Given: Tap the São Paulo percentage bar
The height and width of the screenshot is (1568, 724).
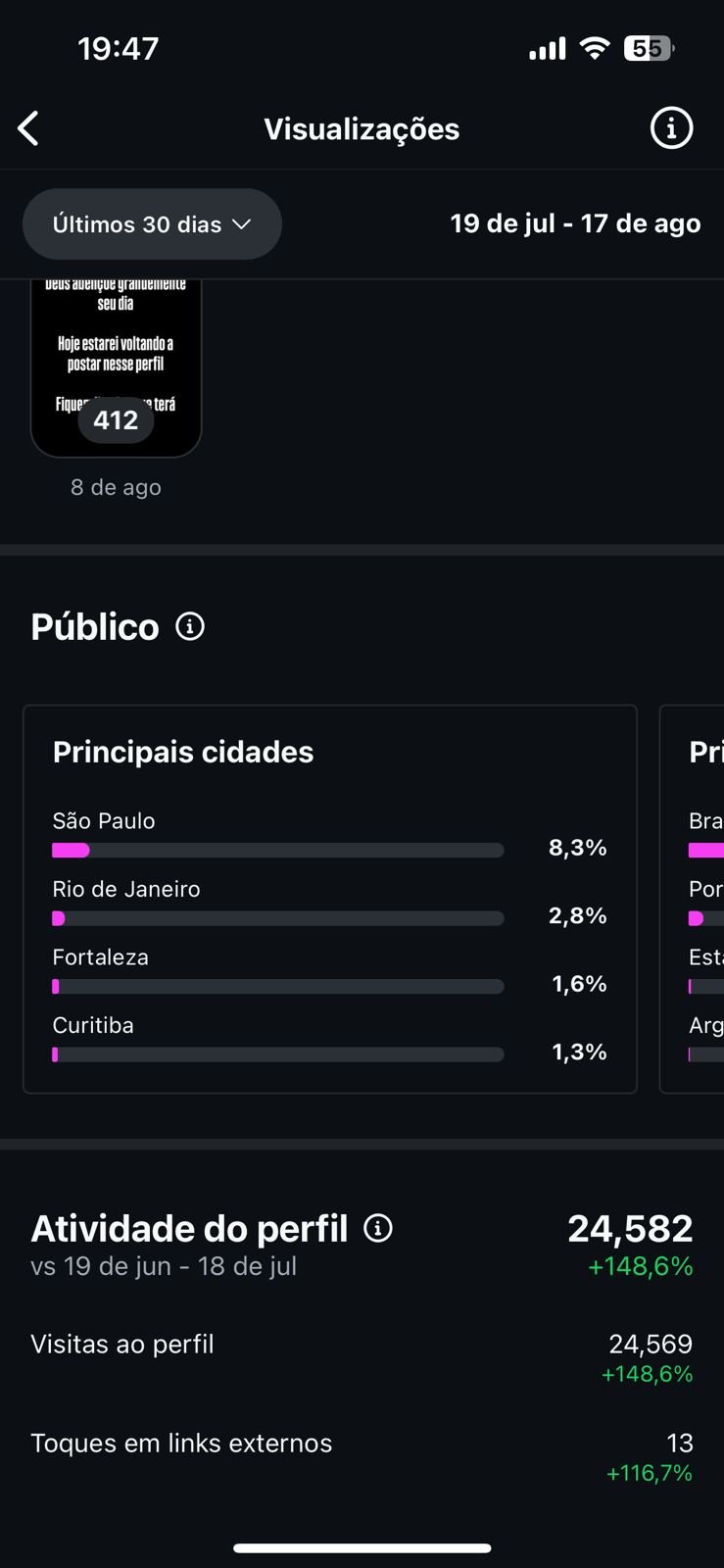Looking at the screenshot, I should tap(277, 850).
